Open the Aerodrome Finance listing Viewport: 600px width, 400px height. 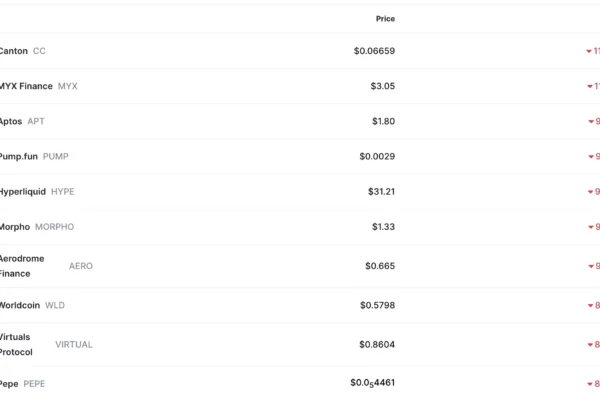[22, 265]
